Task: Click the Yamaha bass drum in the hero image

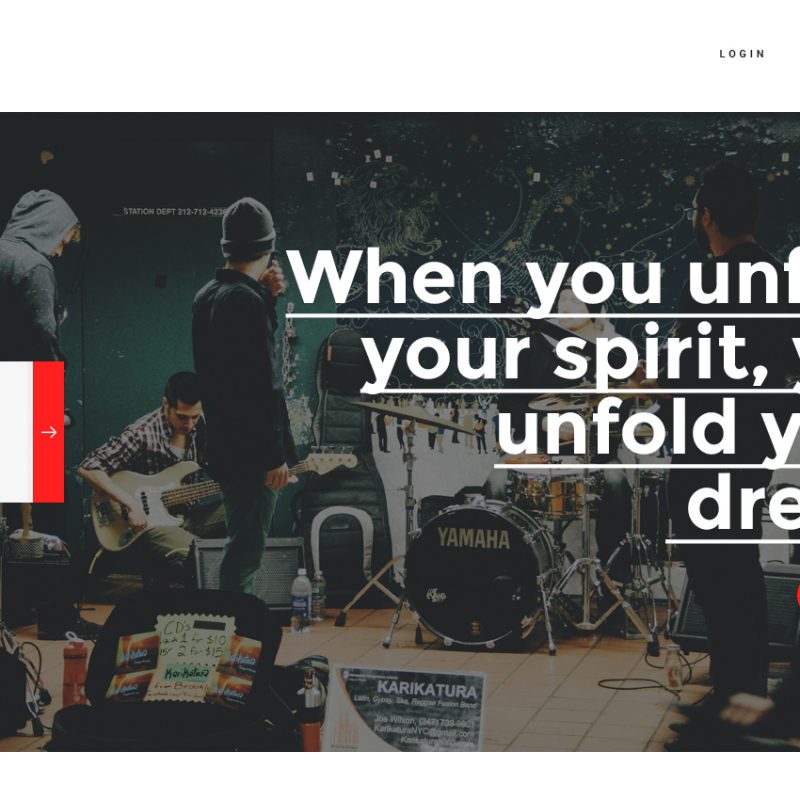Action: point(478,572)
